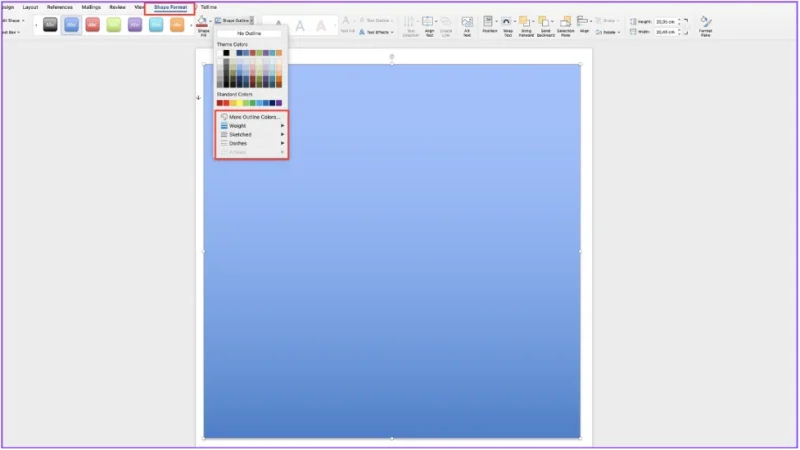Choose No Outline option
Screen dimensions: 800x450
[249, 33]
